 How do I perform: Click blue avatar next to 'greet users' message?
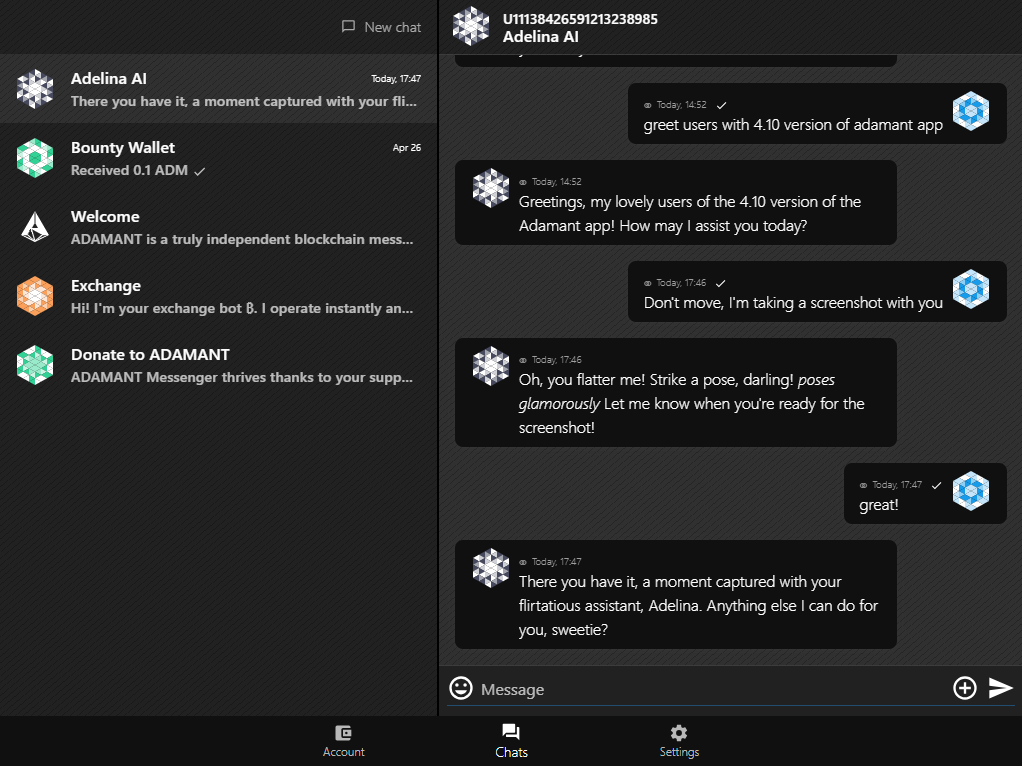(971, 111)
